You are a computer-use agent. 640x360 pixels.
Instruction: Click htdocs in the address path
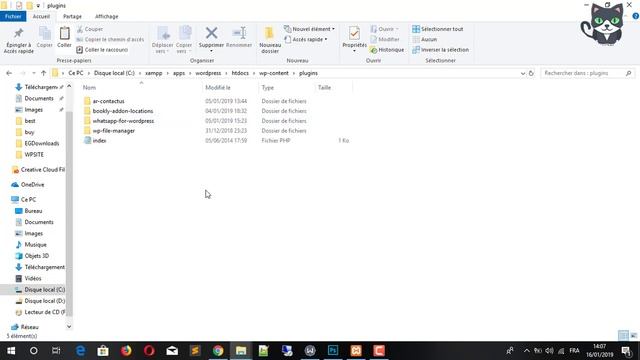pyautogui.click(x=240, y=73)
